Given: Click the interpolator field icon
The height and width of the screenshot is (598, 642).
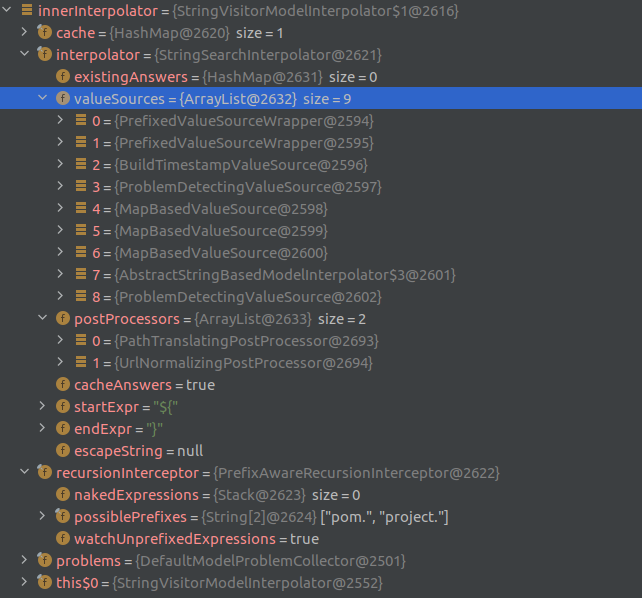Looking at the screenshot, I should pyautogui.click(x=44, y=54).
